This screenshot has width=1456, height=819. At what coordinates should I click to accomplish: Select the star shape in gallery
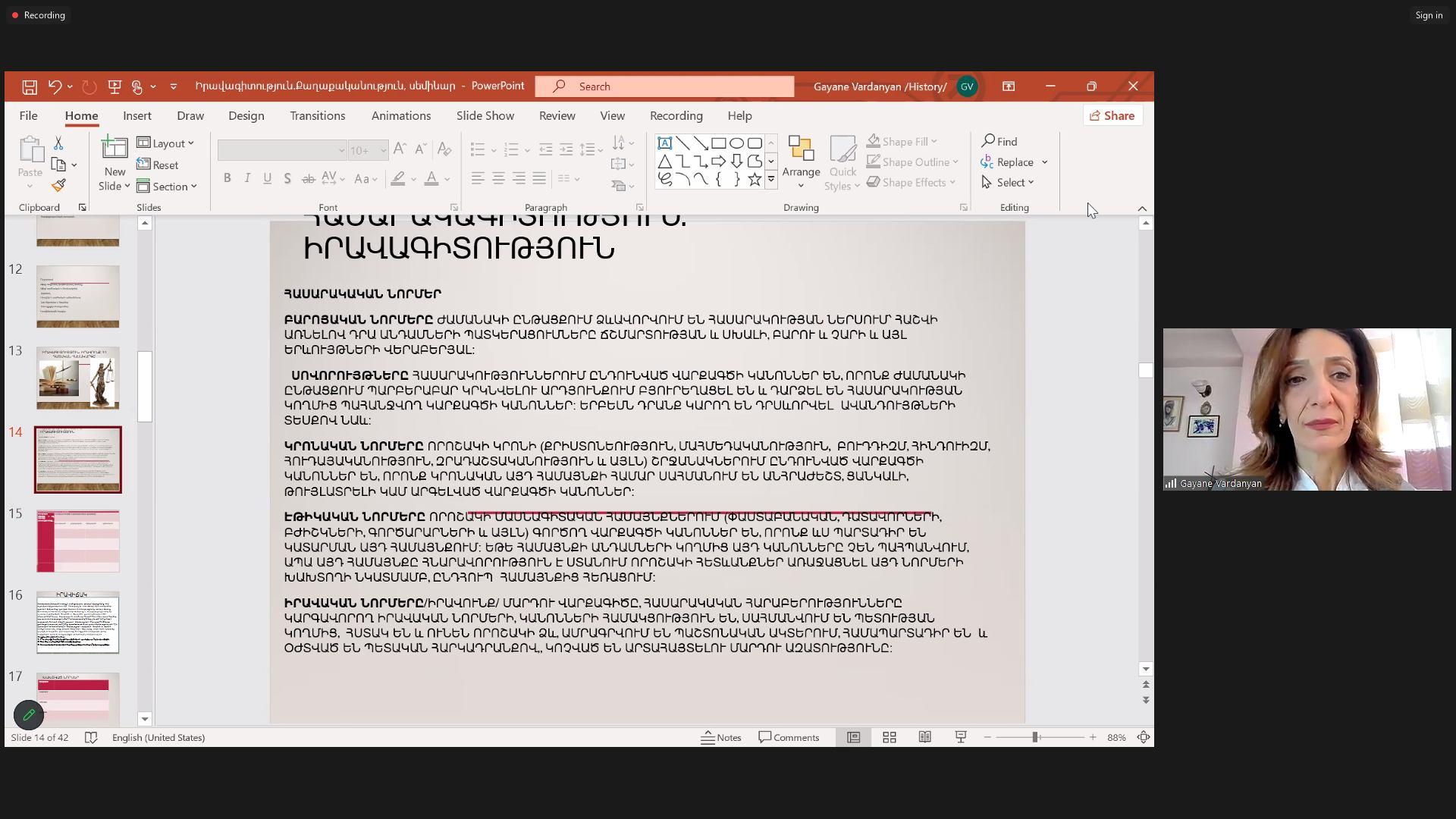tap(755, 180)
